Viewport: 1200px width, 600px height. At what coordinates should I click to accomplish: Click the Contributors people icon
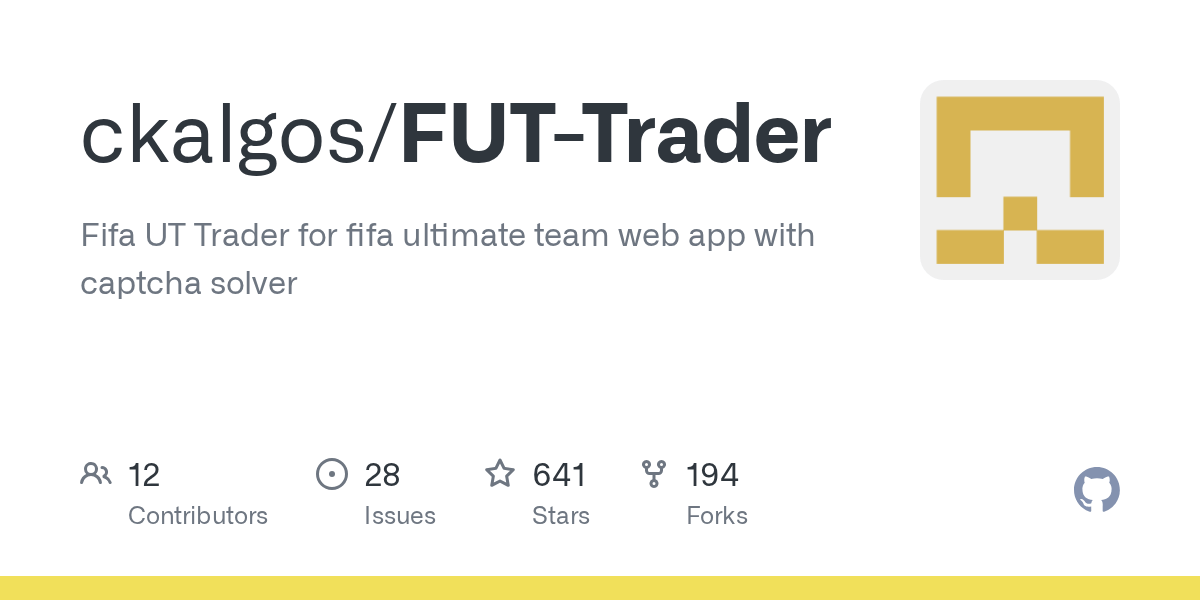click(96, 474)
